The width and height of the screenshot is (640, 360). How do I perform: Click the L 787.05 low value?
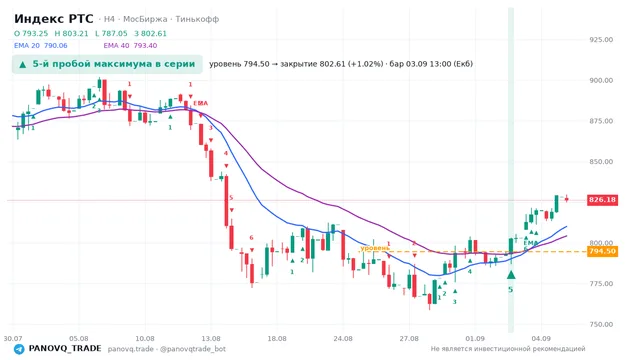tap(111, 33)
